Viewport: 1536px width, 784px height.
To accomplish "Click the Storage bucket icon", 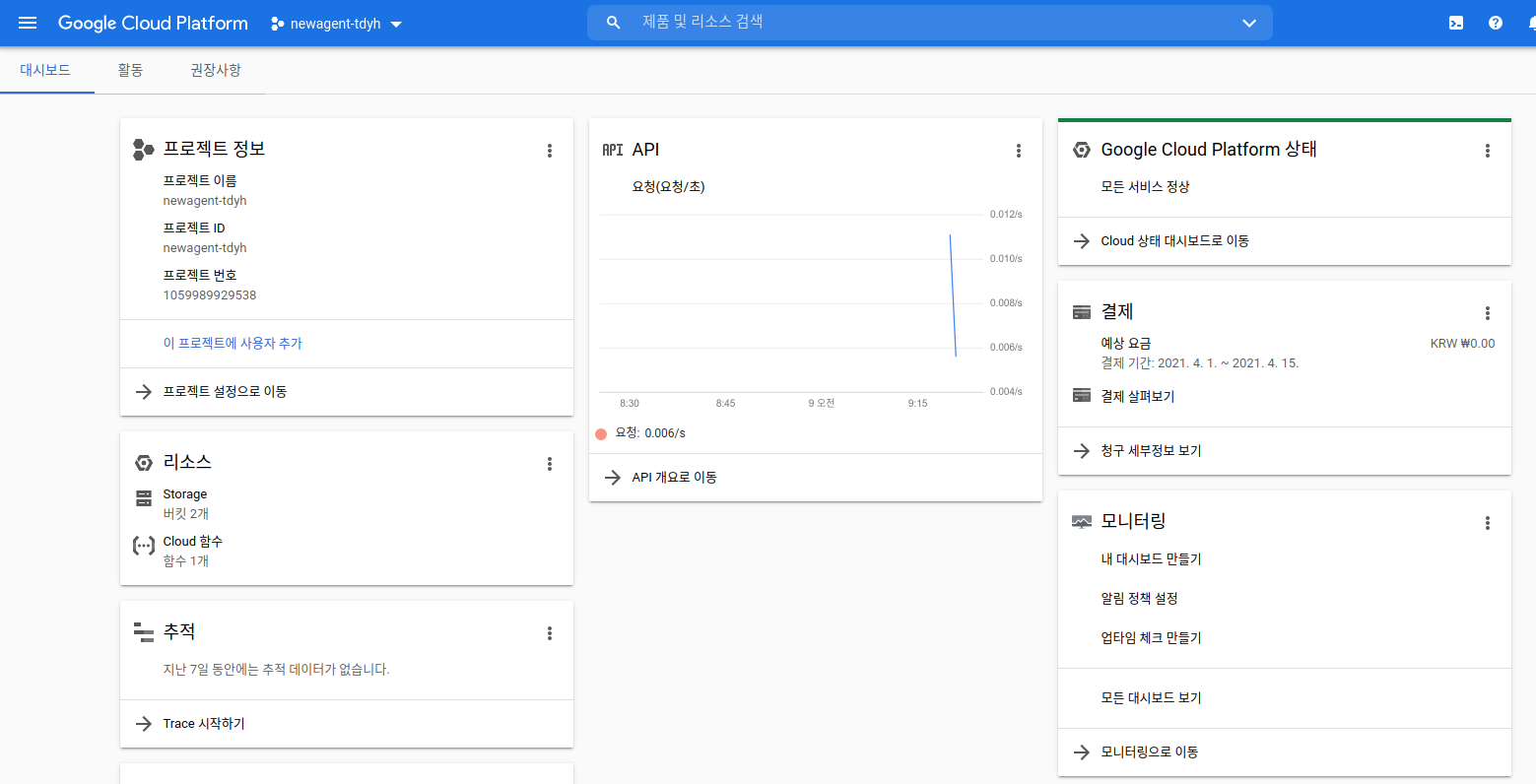I will point(144,498).
